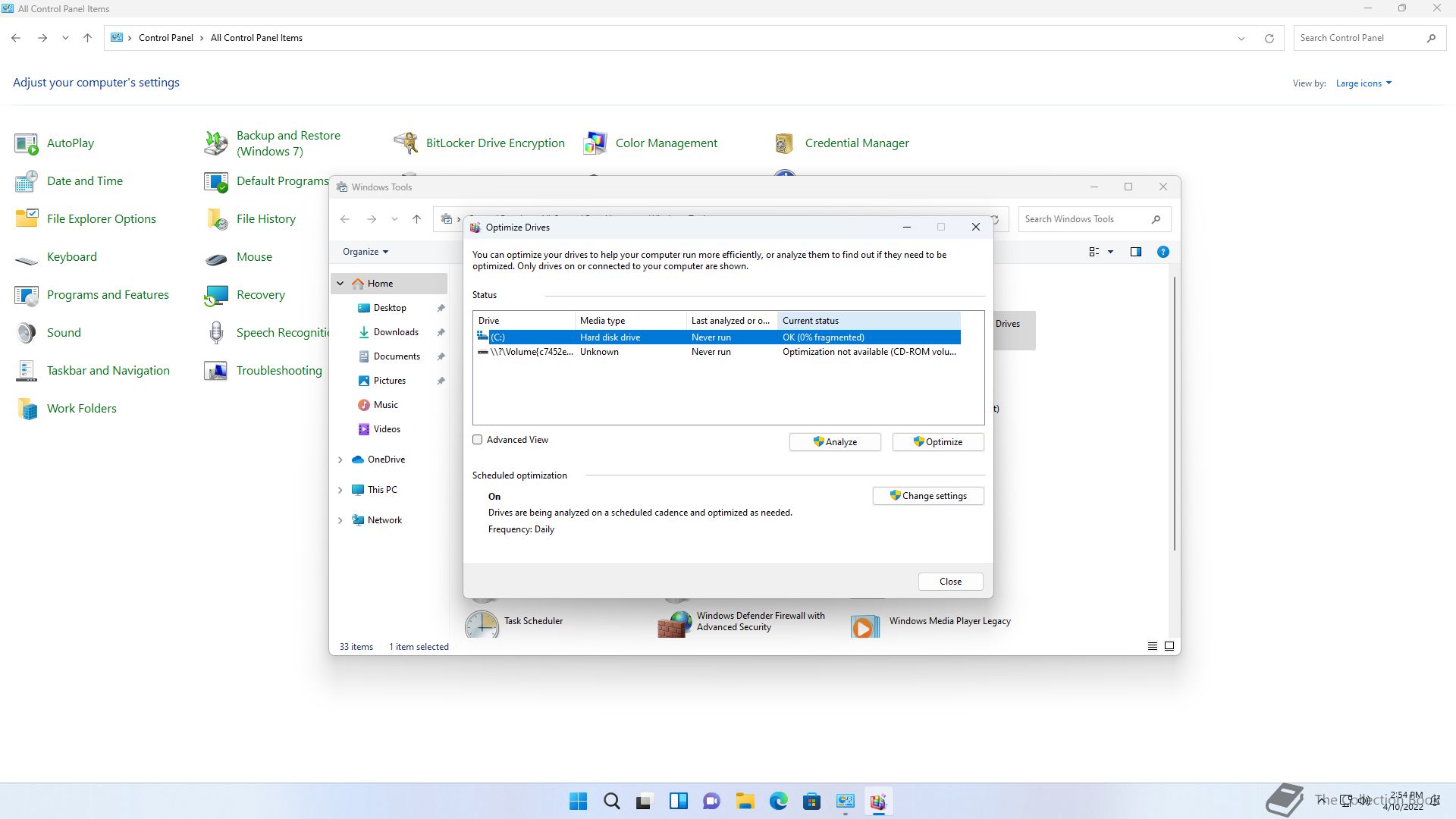Image resolution: width=1456 pixels, height=819 pixels.
Task: Collapse Home tree node
Action: 340,284
